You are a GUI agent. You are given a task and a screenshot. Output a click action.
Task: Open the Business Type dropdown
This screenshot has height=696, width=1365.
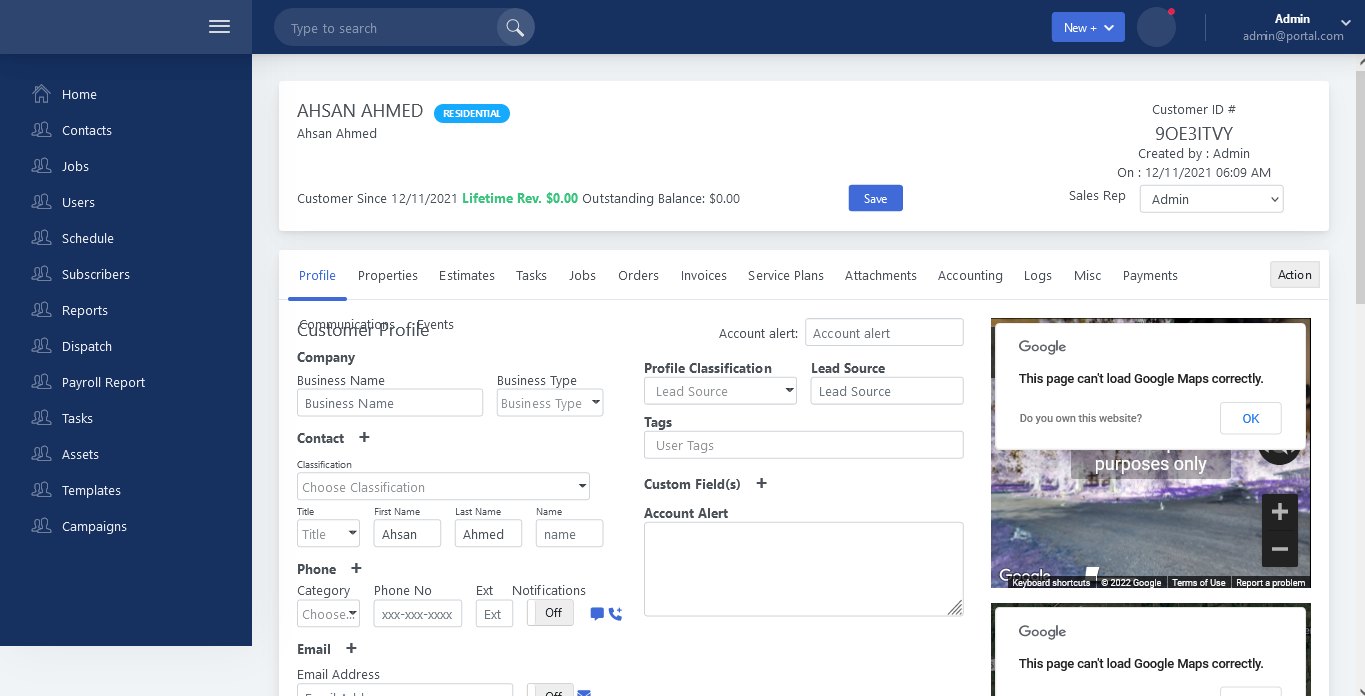(549, 403)
